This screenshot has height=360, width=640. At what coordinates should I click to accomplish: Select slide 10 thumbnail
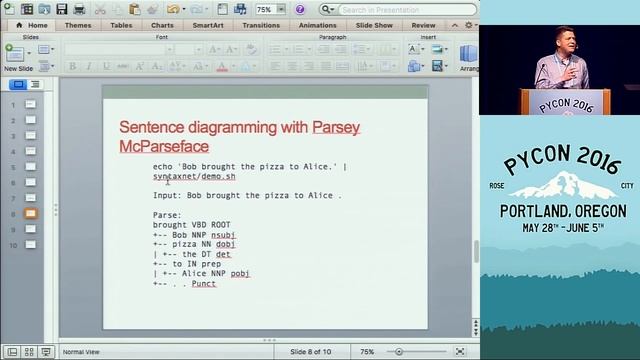30,244
